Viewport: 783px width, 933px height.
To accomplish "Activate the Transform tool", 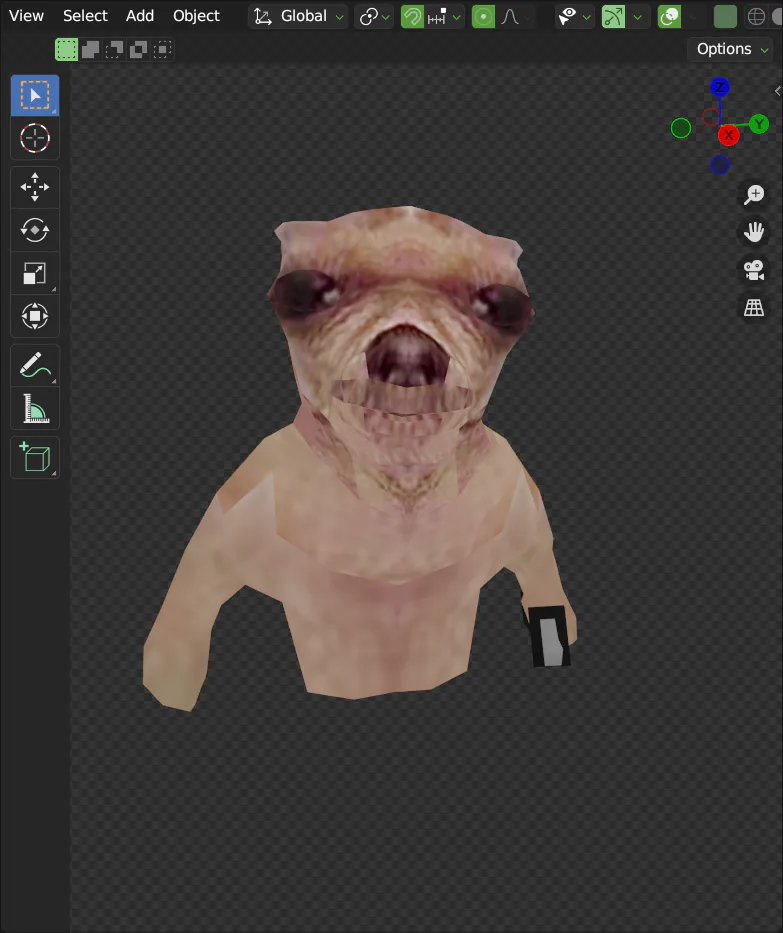I will pyautogui.click(x=35, y=316).
